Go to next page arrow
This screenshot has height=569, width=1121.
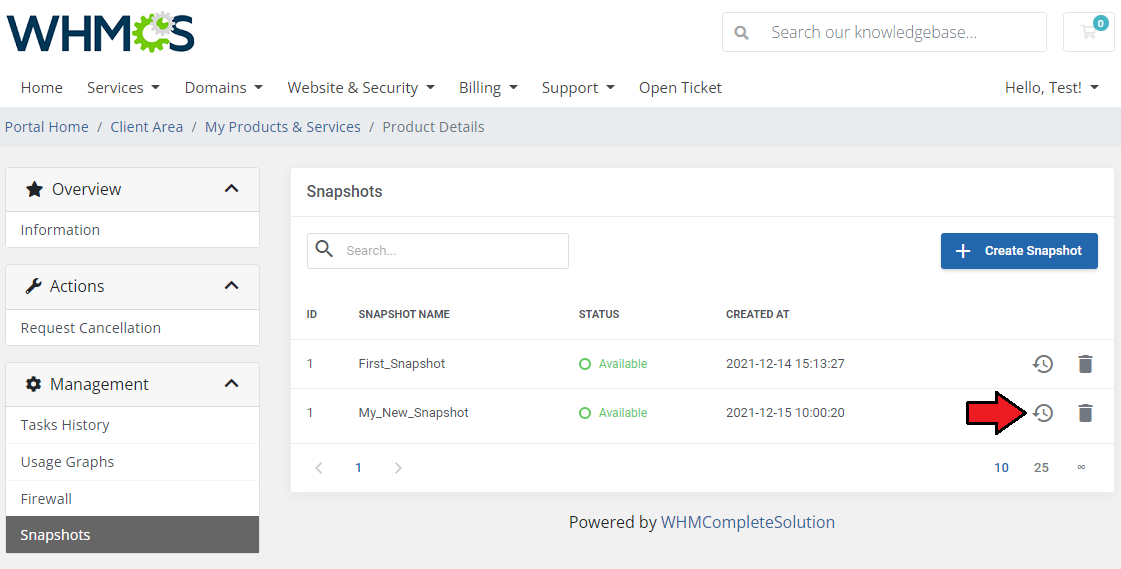(398, 467)
